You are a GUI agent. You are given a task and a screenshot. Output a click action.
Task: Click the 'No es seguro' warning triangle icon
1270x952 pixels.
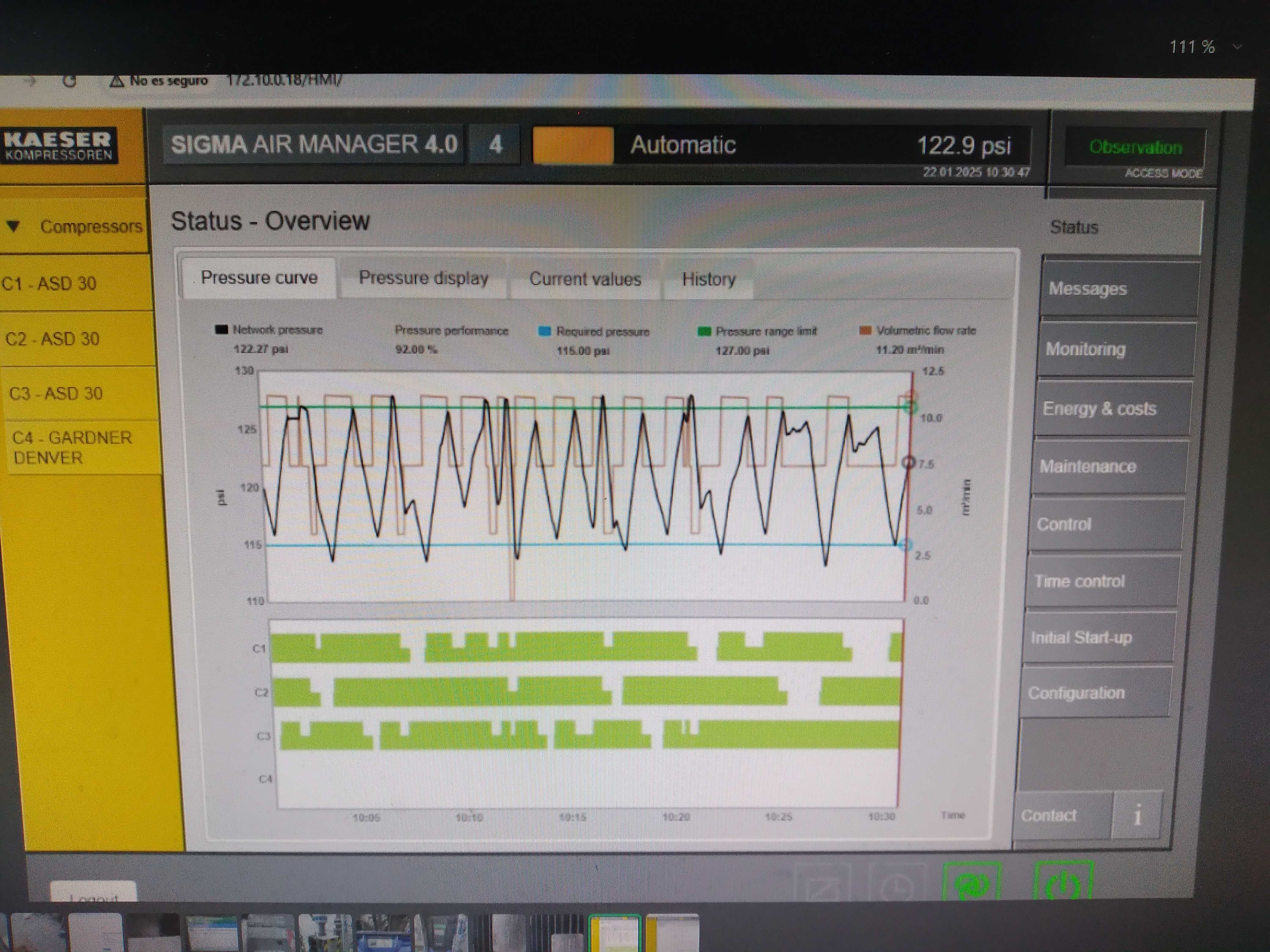coord(117,81)
